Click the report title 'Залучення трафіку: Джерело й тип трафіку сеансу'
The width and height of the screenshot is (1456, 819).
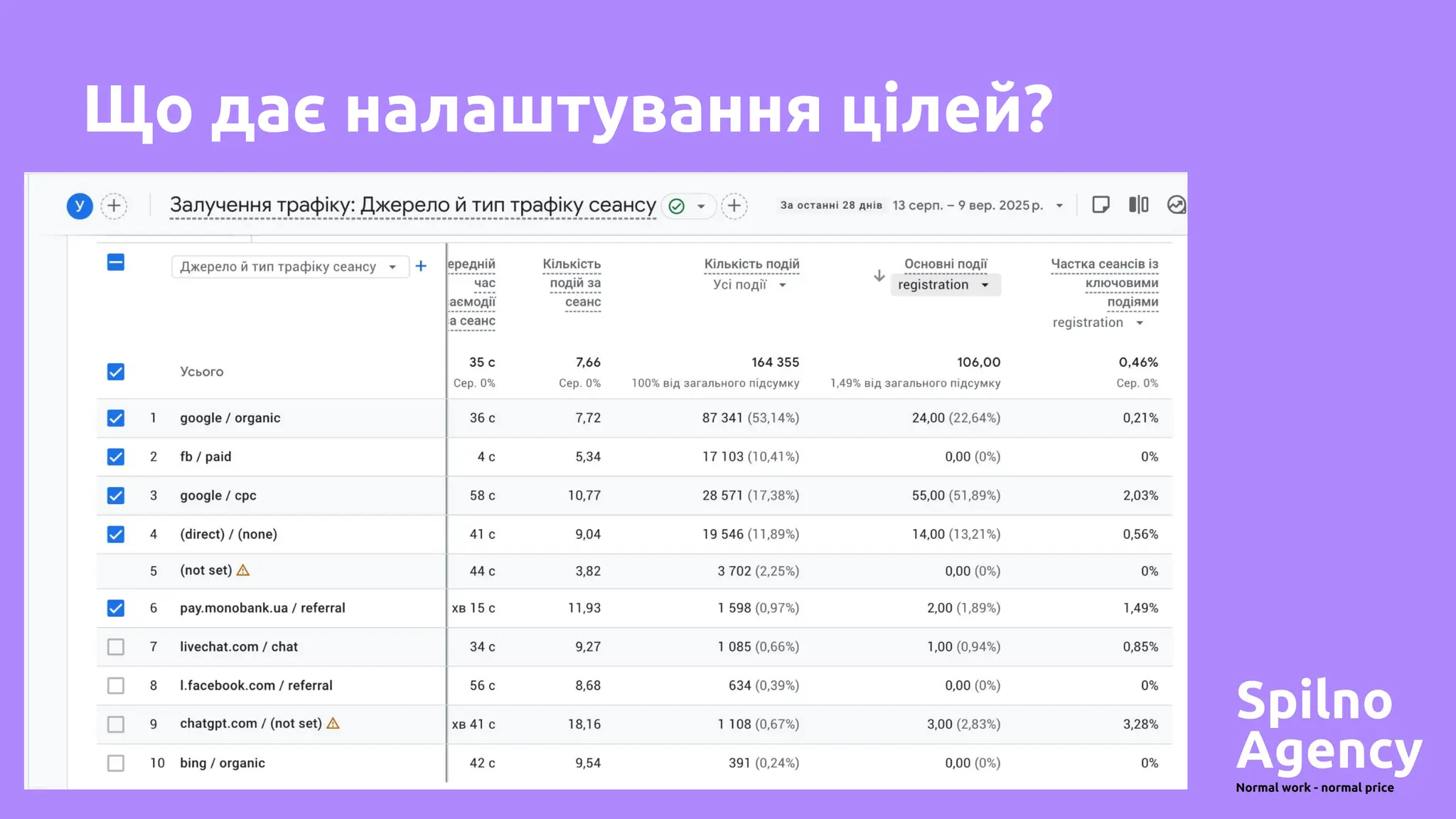(x=413, y=205)
